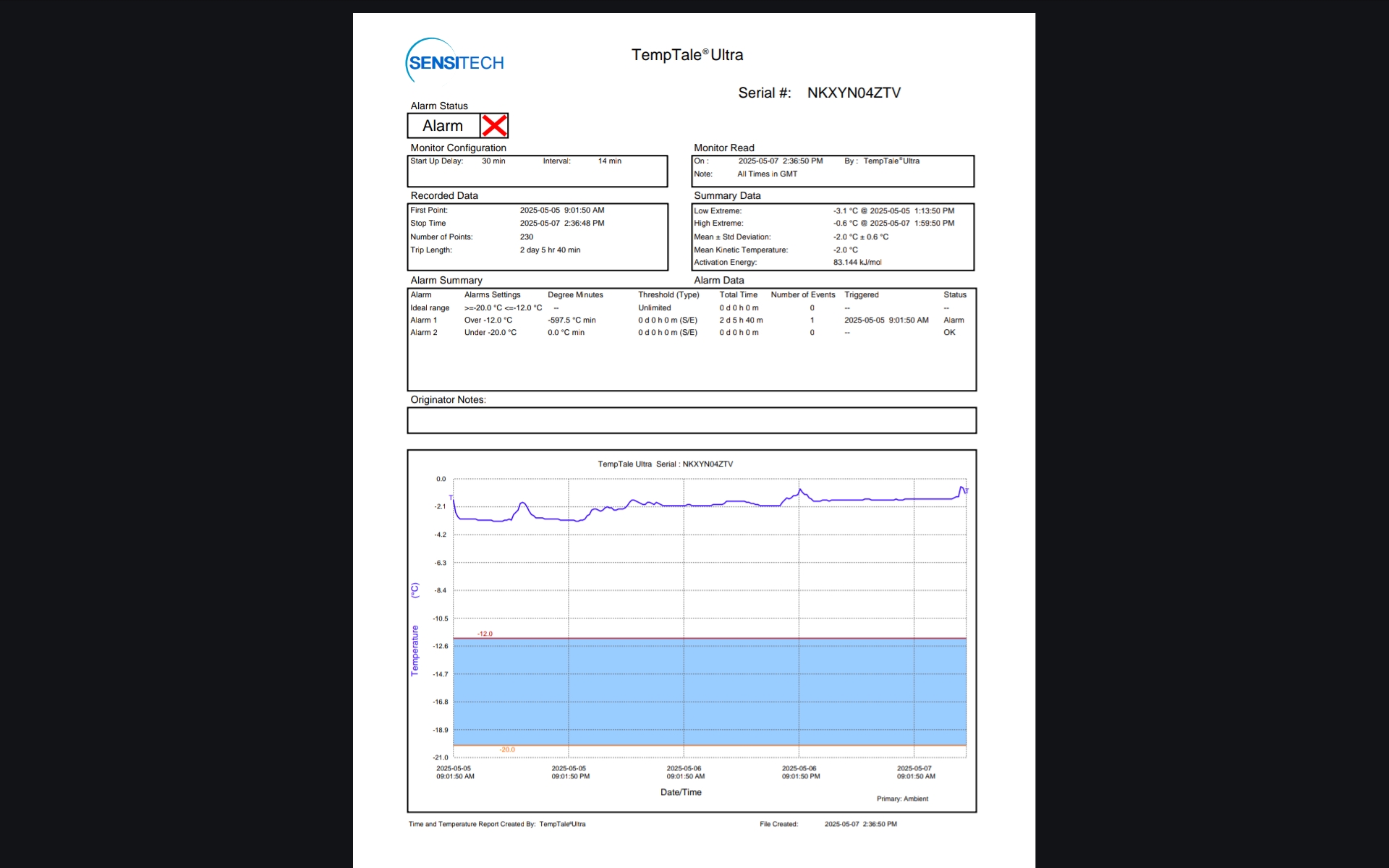Click the Mean ± Std Deviation value

[860, 237]
